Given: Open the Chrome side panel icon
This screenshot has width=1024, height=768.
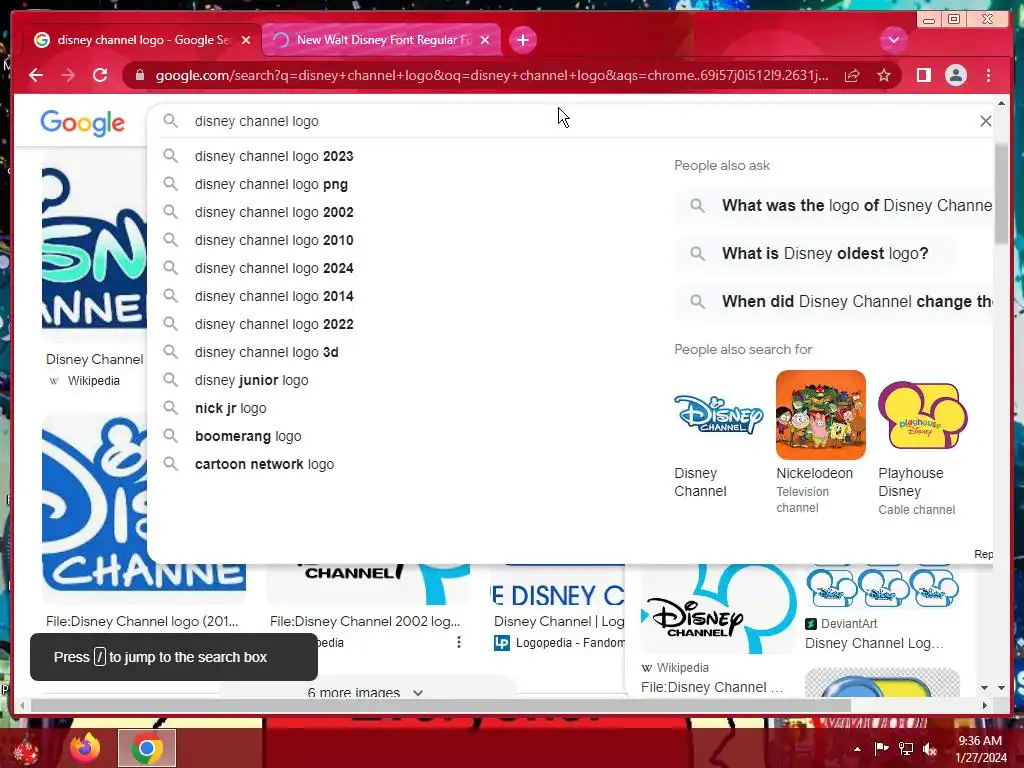Looking at the screenshot, I should coord(923,75).
